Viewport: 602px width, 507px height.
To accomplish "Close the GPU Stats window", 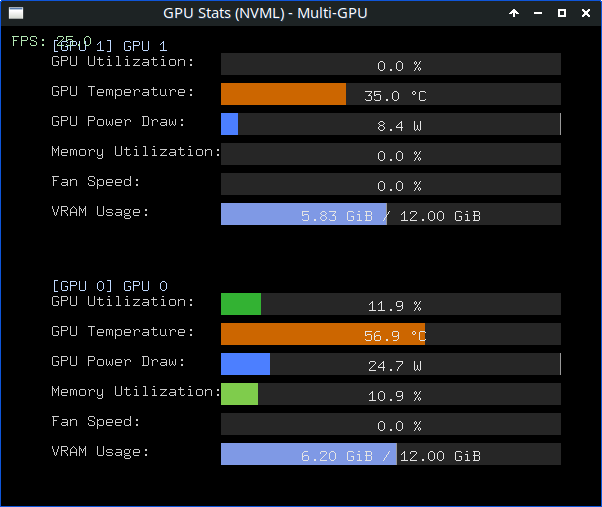I will coord(586,13).
